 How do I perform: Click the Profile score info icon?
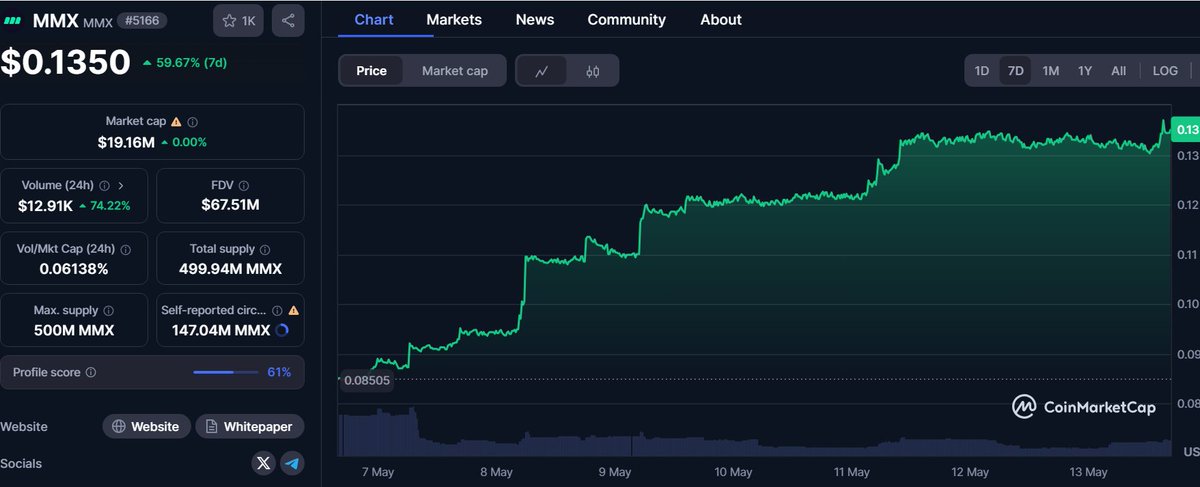[x=91, y=372]
